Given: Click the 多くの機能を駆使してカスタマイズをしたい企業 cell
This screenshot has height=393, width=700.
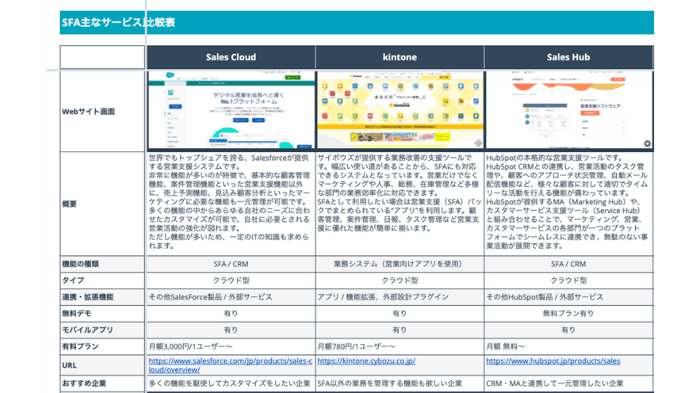Looking at the screenshot, I should pos(231,384).
